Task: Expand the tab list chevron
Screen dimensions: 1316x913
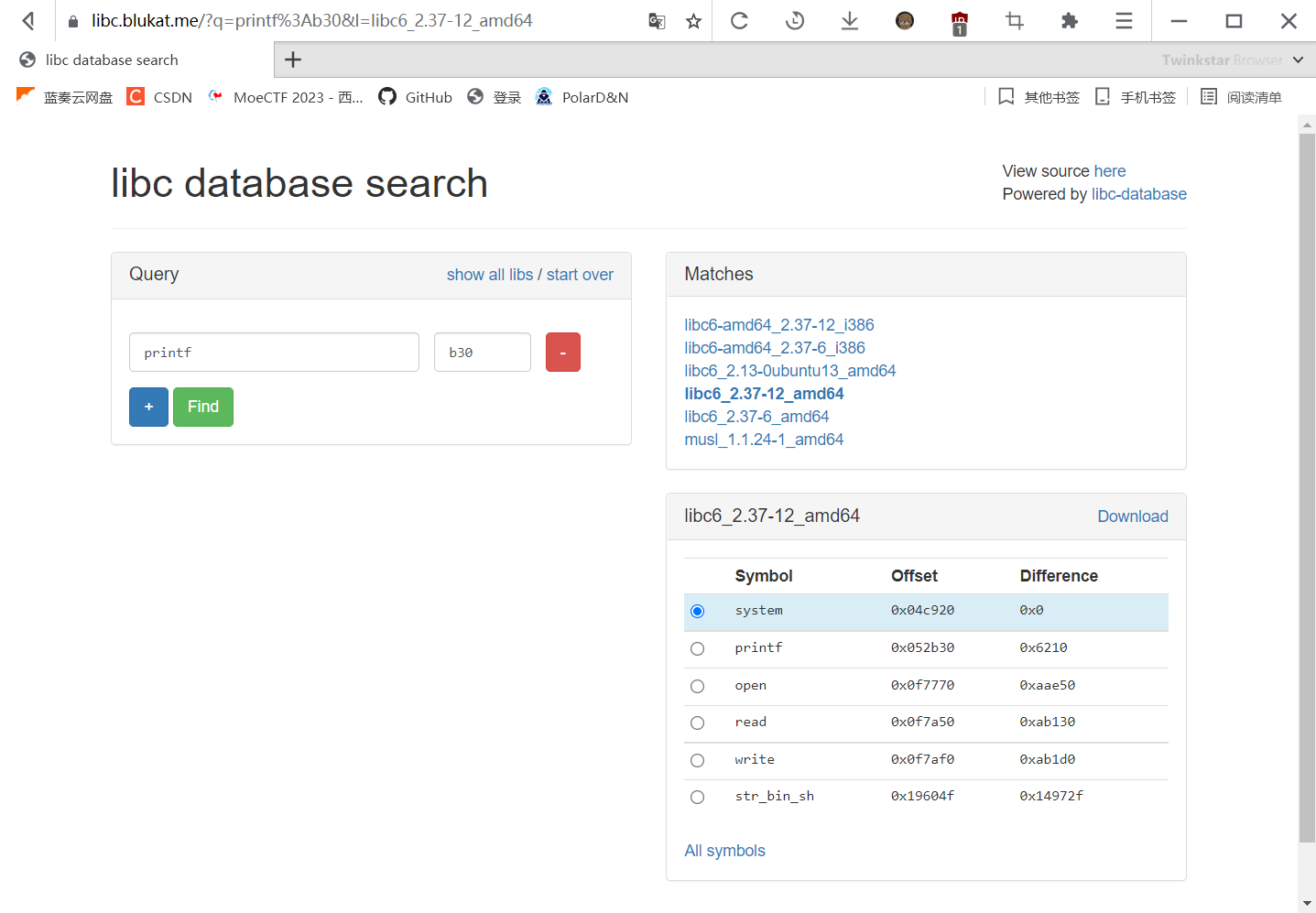Action: point(1298,60)
